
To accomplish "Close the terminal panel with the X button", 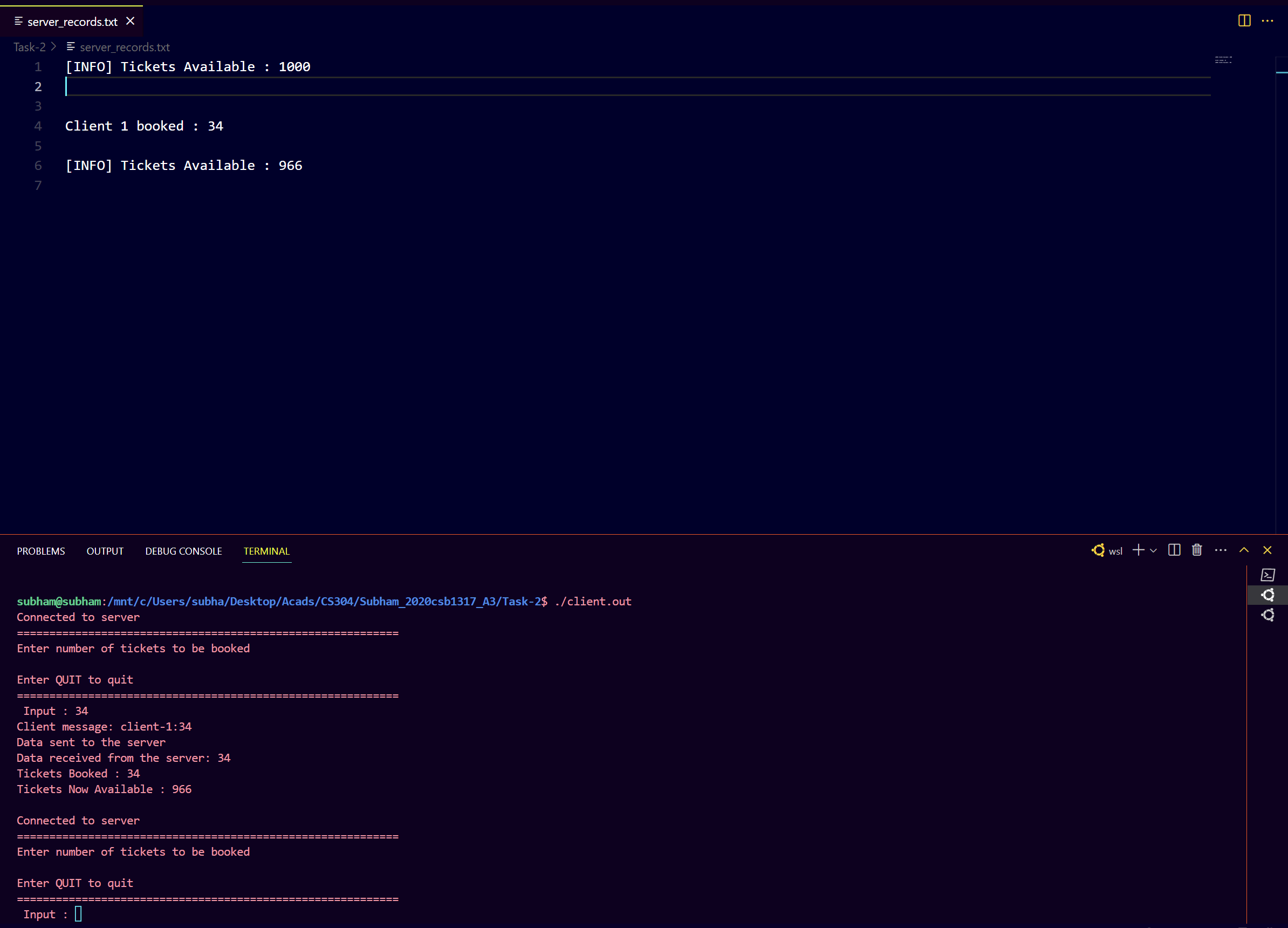I will coord(1267,550).
